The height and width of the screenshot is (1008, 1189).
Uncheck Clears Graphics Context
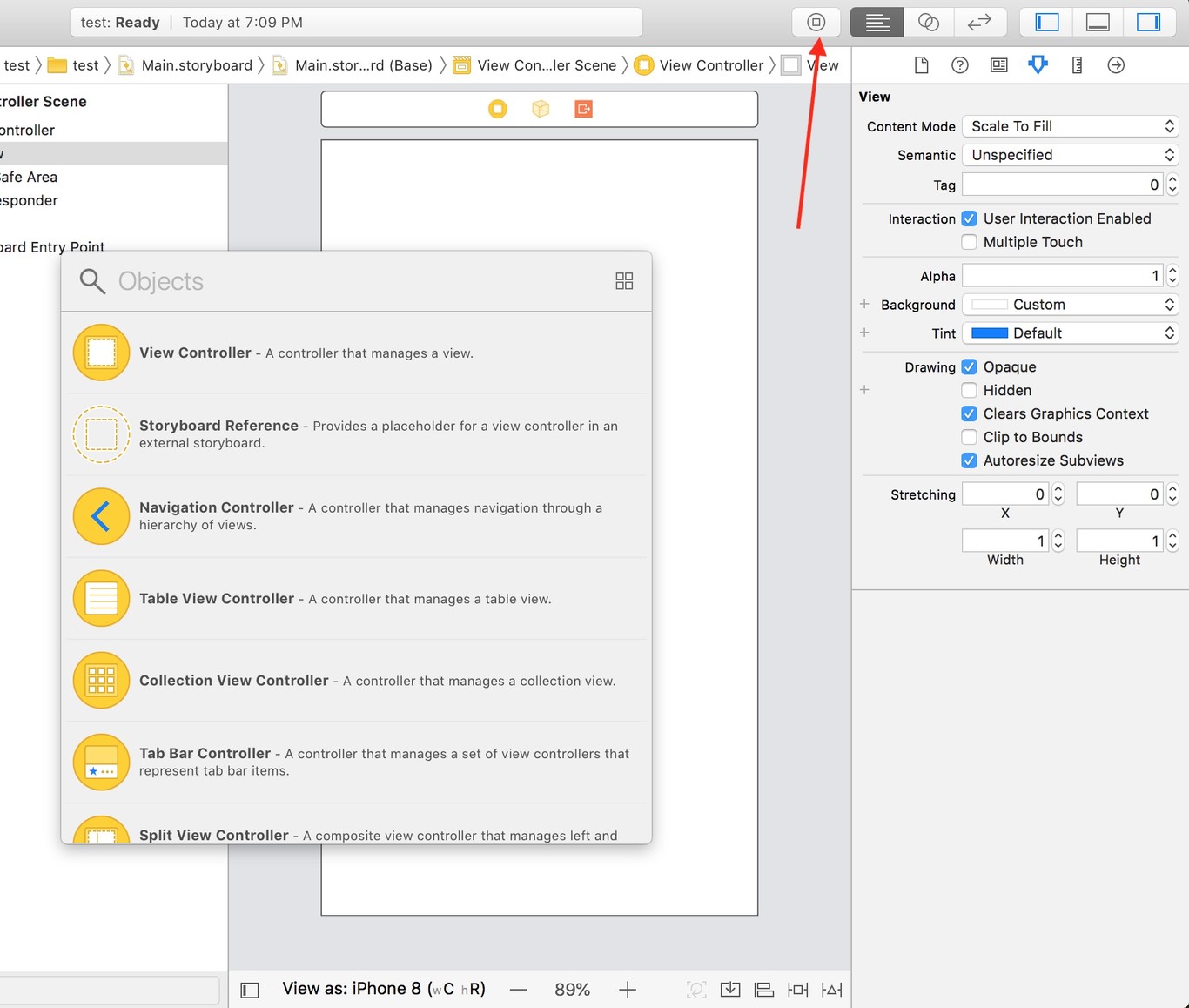pos(969,413)
